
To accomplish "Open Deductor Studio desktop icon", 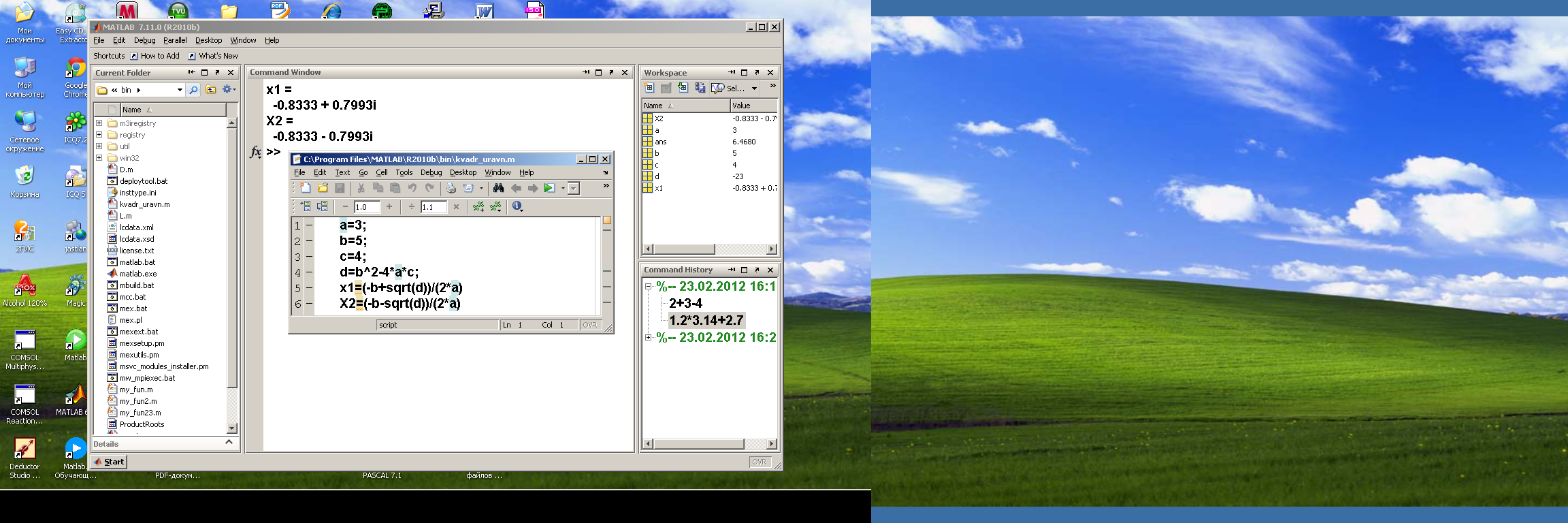I will click(24, 458).
